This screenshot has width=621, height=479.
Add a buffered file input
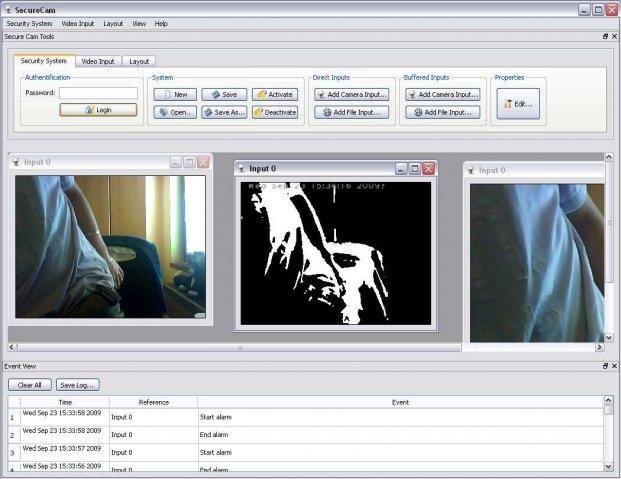coord(443,112)
